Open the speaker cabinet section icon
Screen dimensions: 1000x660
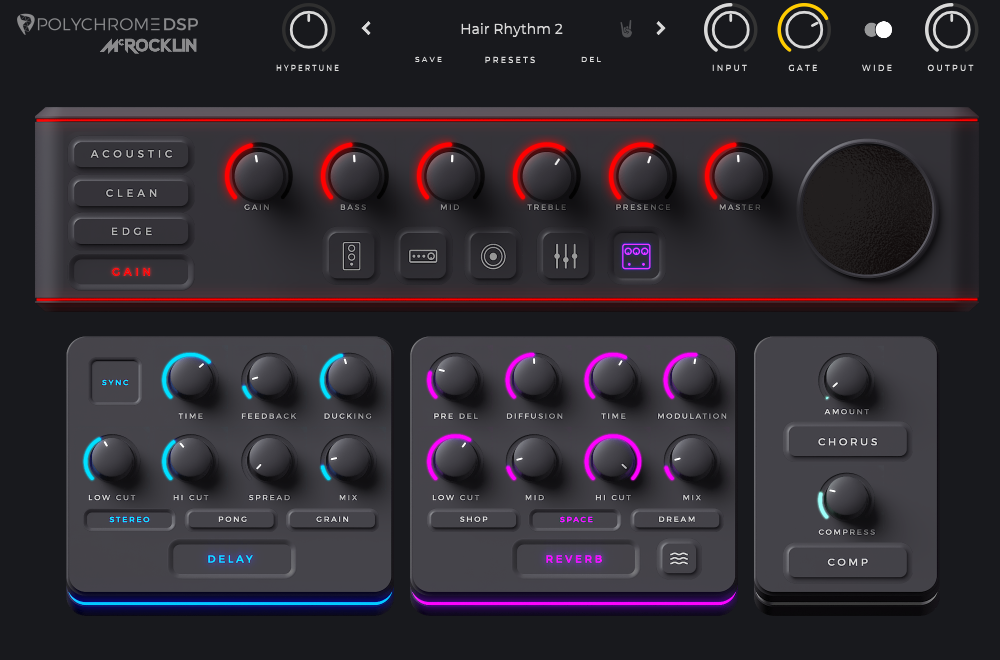[351, 256]
